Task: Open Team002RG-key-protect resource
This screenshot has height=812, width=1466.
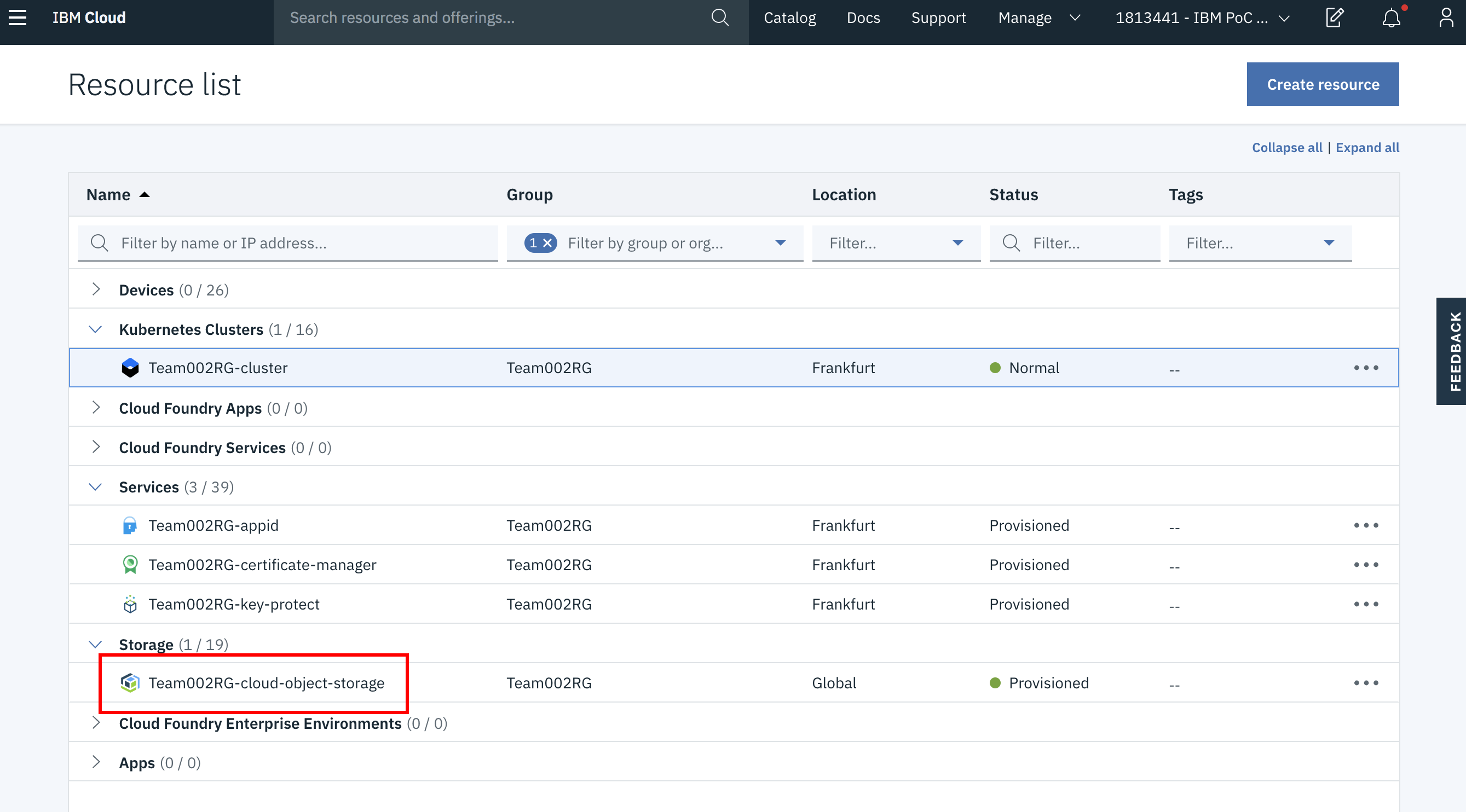Action: [234, 604]
